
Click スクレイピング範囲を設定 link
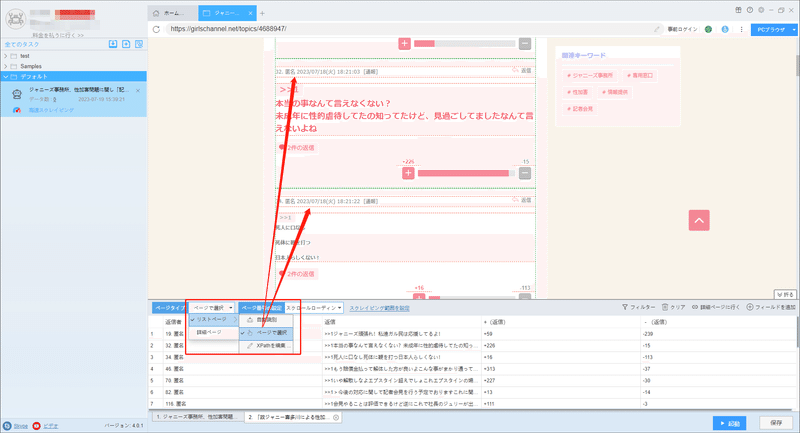pyautogui.click(x=379, y=309)
